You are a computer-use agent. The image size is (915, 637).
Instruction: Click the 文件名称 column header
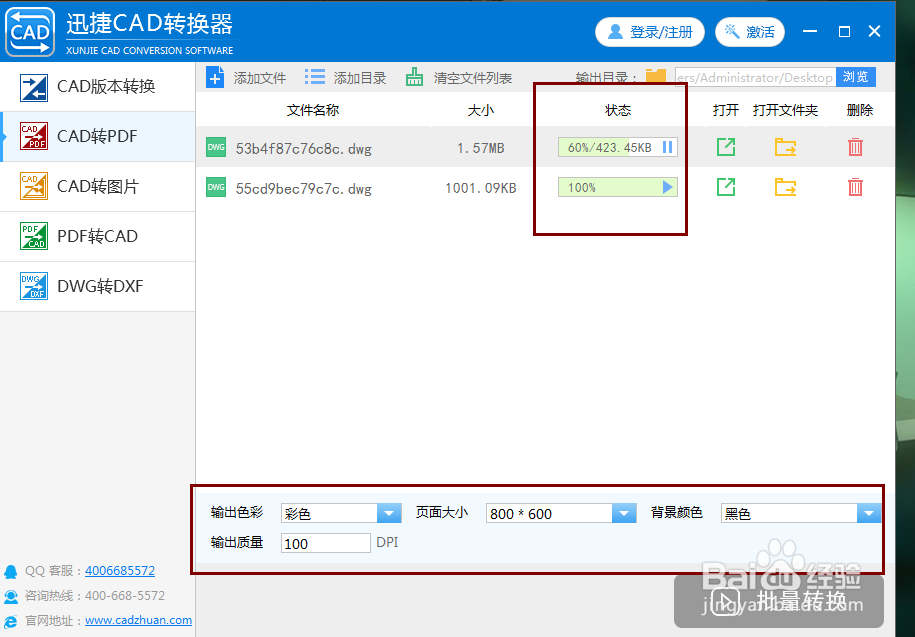(x=313, y=110)
